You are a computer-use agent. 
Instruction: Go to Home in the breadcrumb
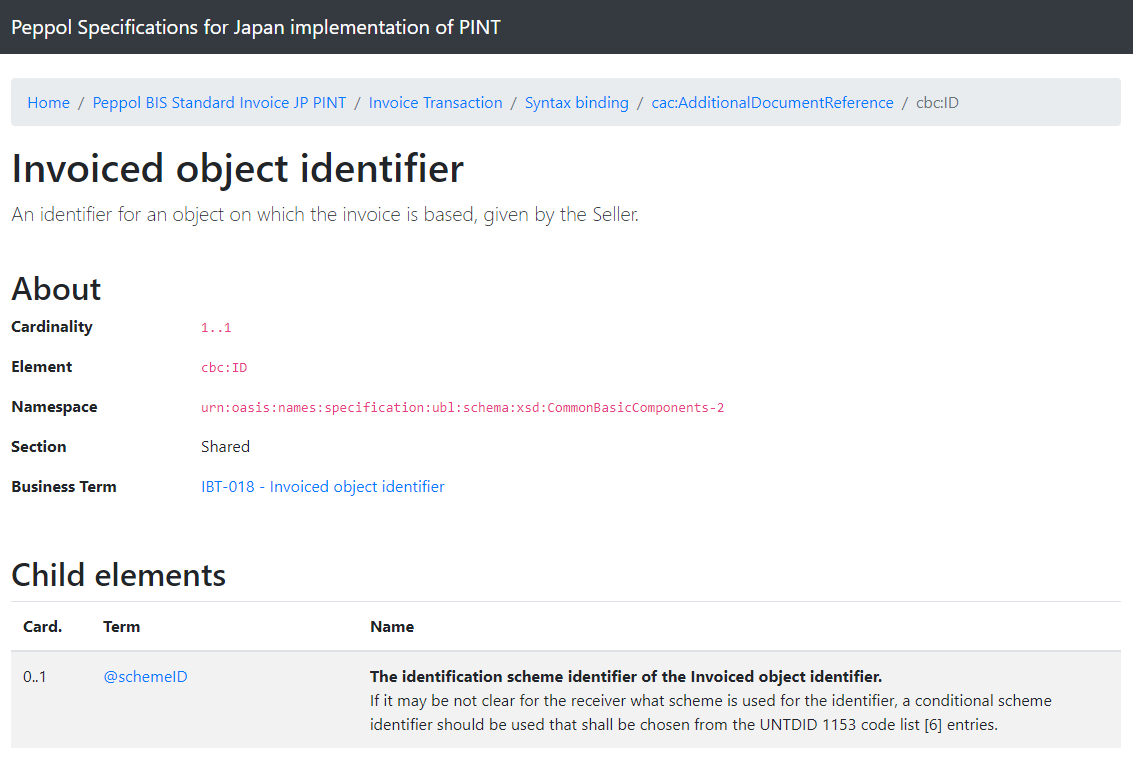(x=49, y=103)
